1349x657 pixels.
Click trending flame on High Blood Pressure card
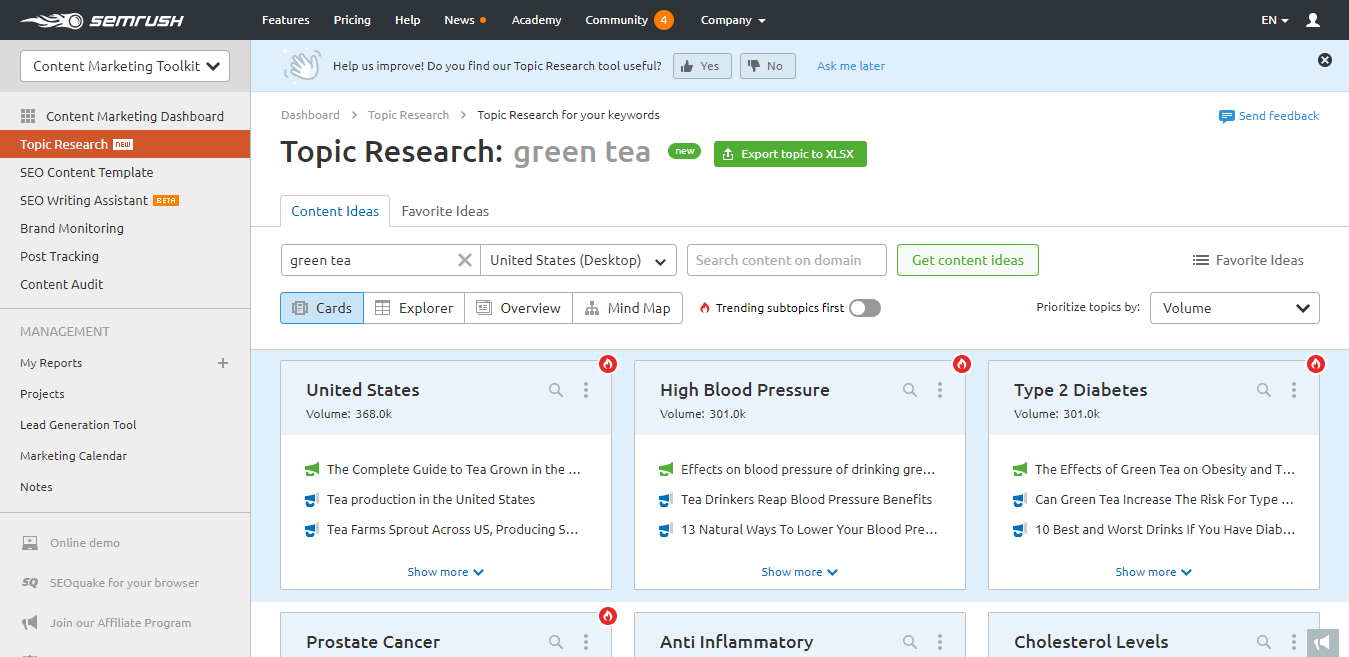pyautogui.click(x=962, y=364)
